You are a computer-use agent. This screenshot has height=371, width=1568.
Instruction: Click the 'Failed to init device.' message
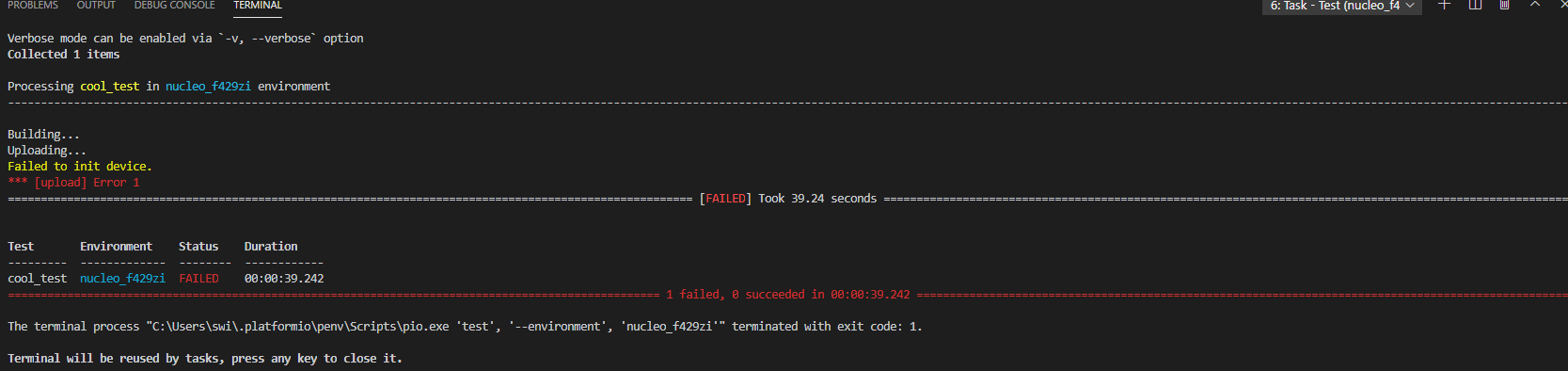click(80, 166)
